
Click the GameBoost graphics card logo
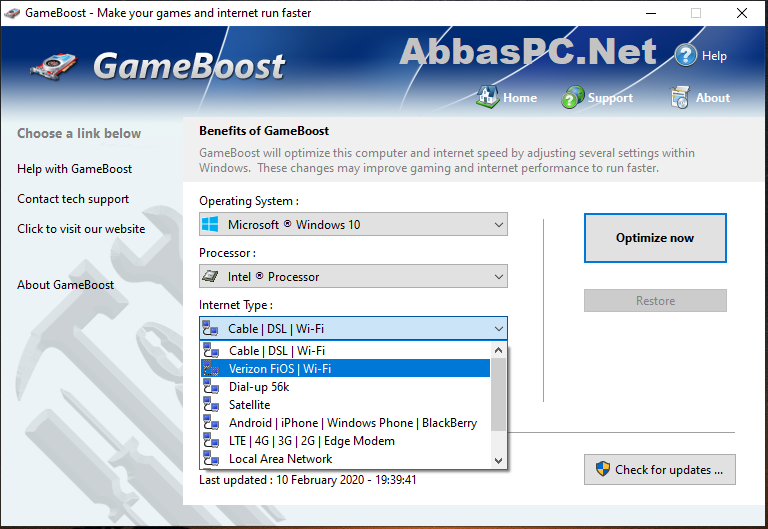tap(53, 66)
